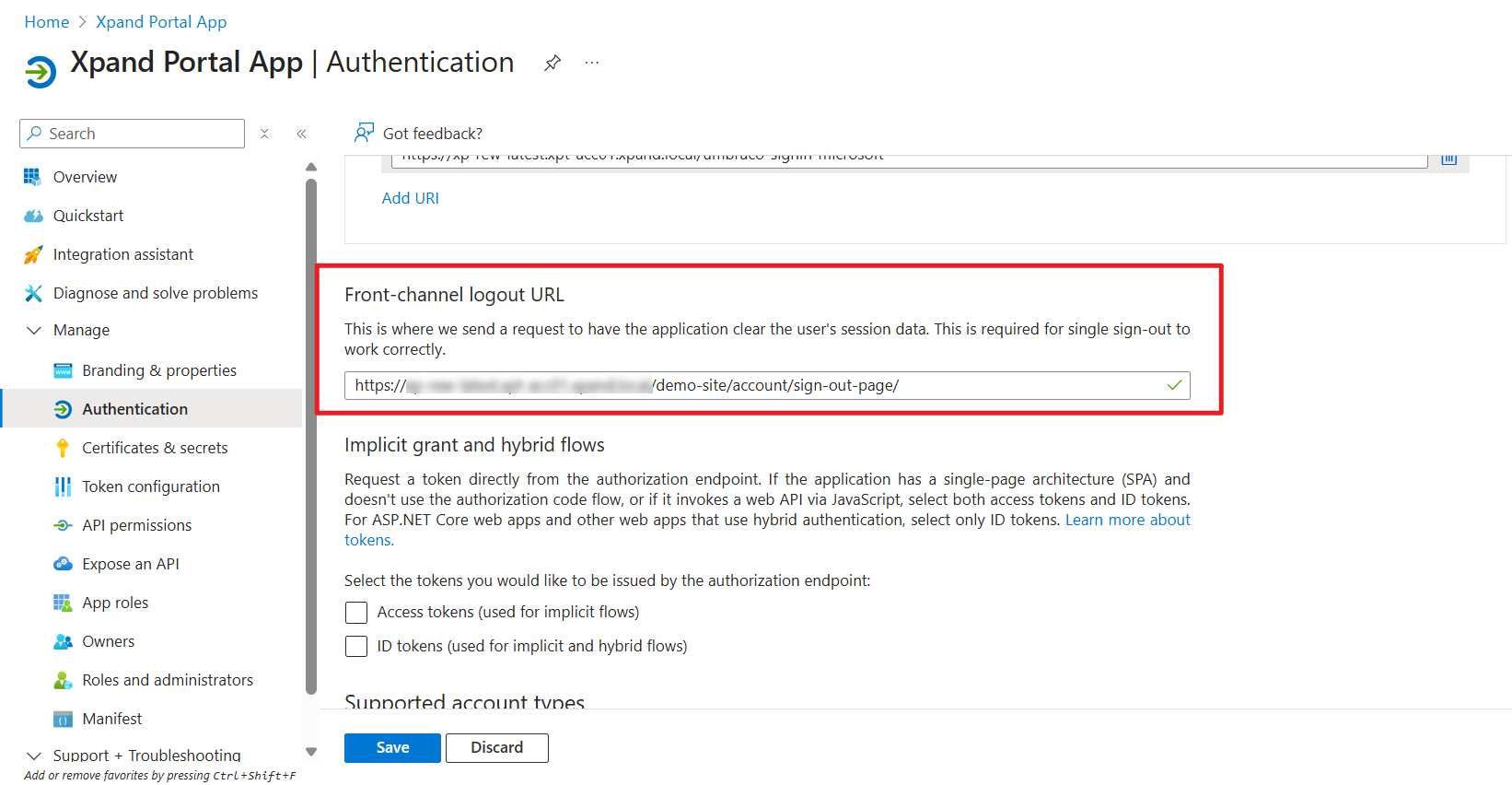Save the authentication changes

[392, 748]
